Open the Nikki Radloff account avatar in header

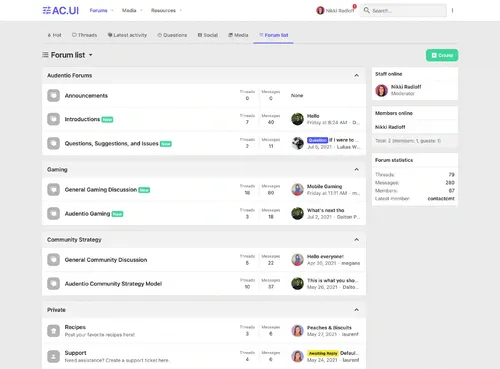320,10
